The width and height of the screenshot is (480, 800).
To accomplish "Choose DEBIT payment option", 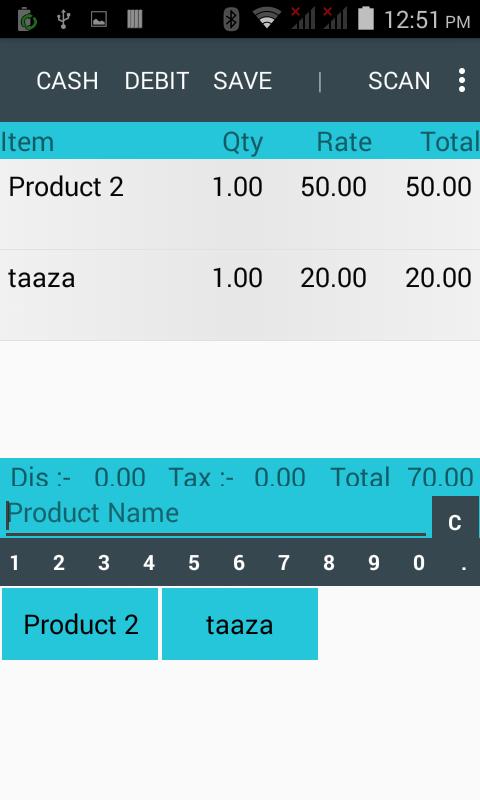I will pyautogui.click(x=157, y=81).
